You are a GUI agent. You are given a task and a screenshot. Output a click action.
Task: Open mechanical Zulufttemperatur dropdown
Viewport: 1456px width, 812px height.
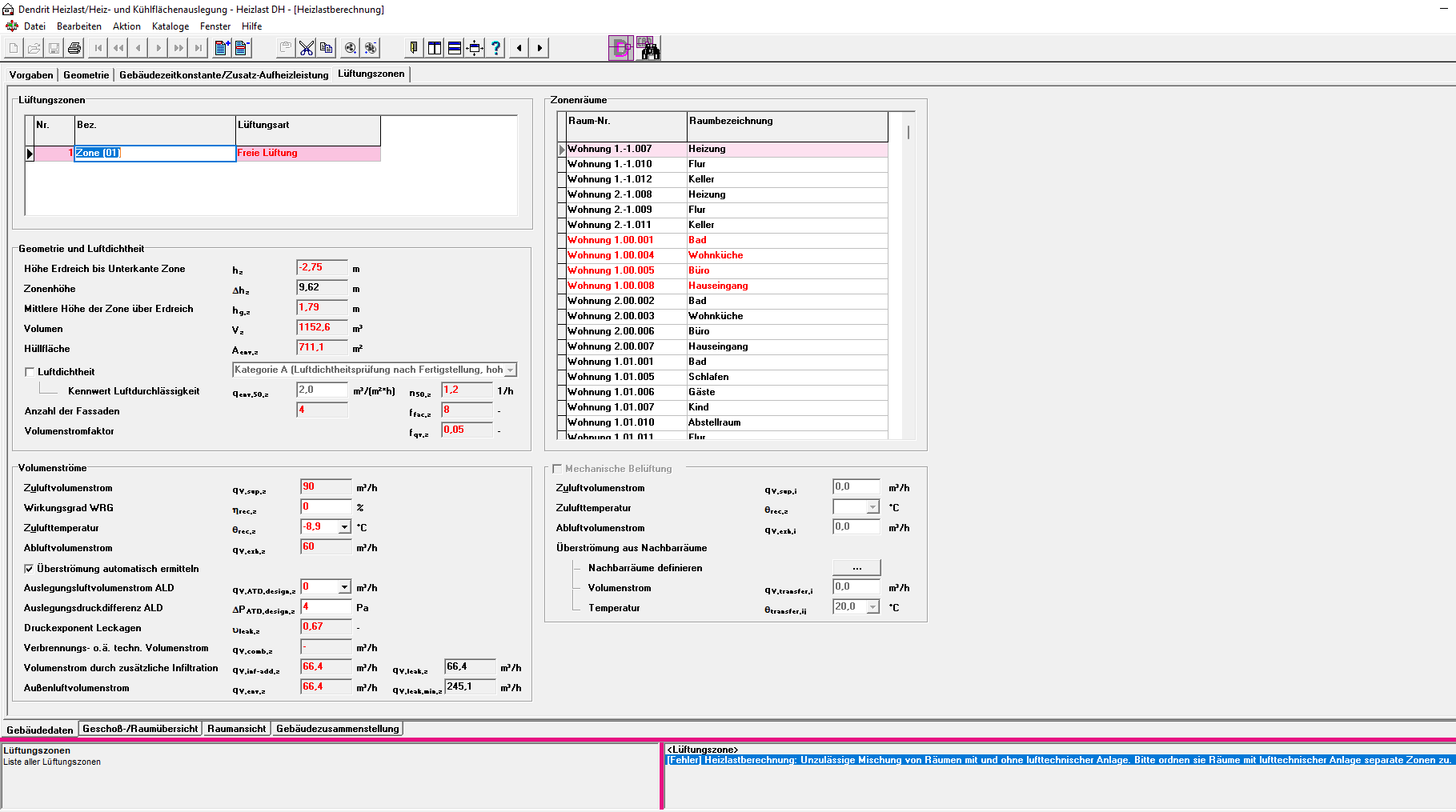(872, 506)
